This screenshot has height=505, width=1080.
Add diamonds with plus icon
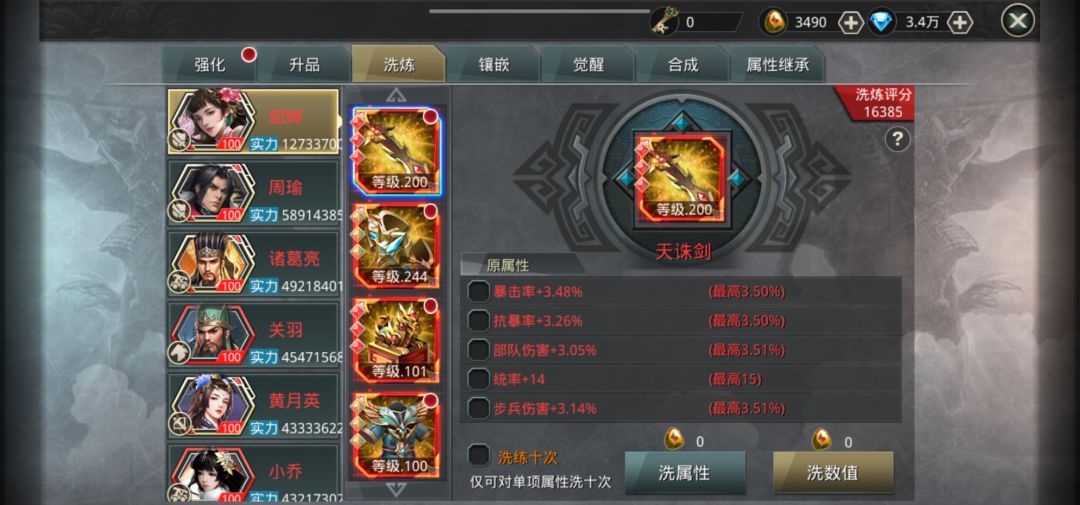(959, 22)
